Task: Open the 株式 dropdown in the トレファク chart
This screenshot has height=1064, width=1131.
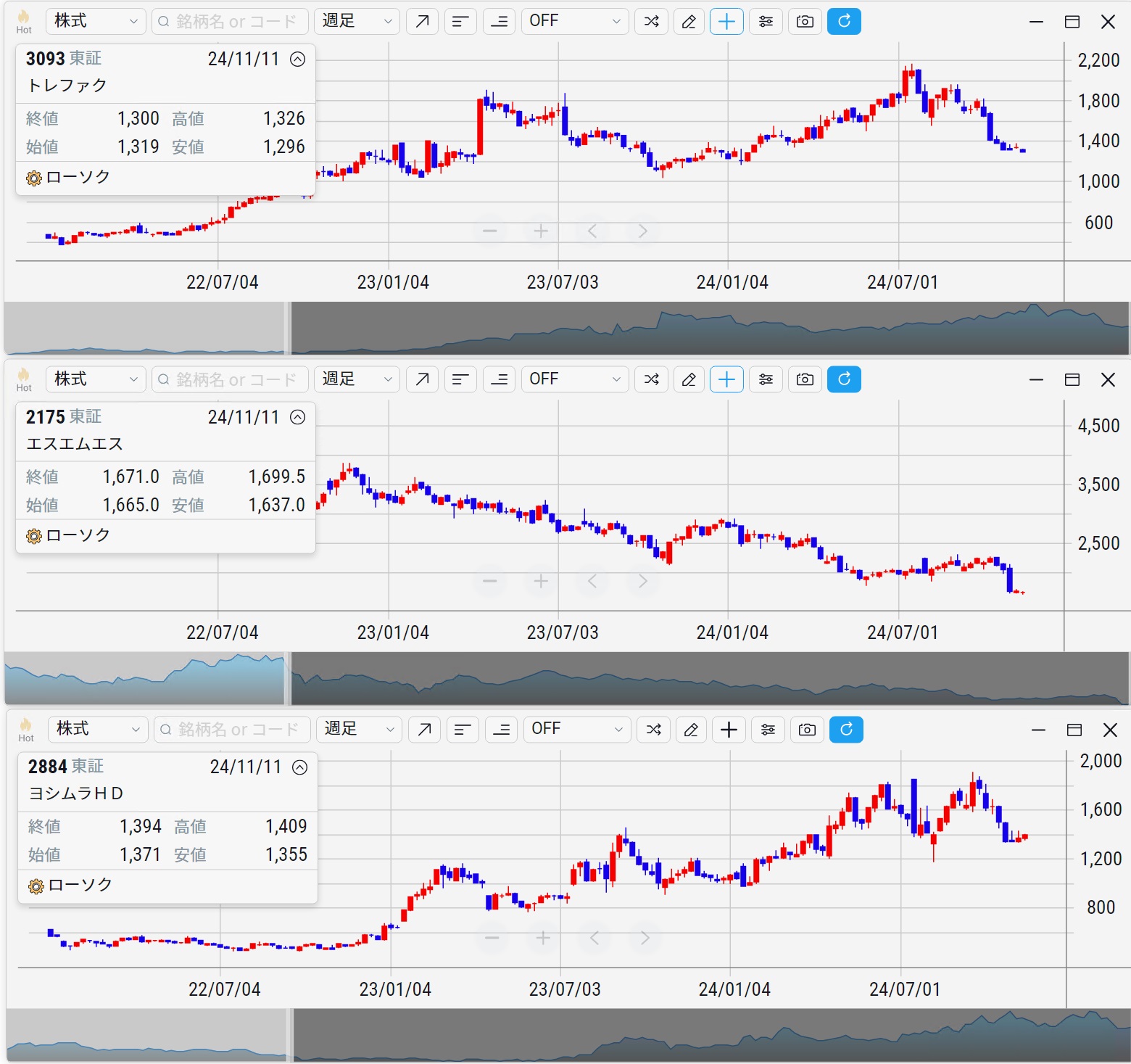Action: point(96,21)
